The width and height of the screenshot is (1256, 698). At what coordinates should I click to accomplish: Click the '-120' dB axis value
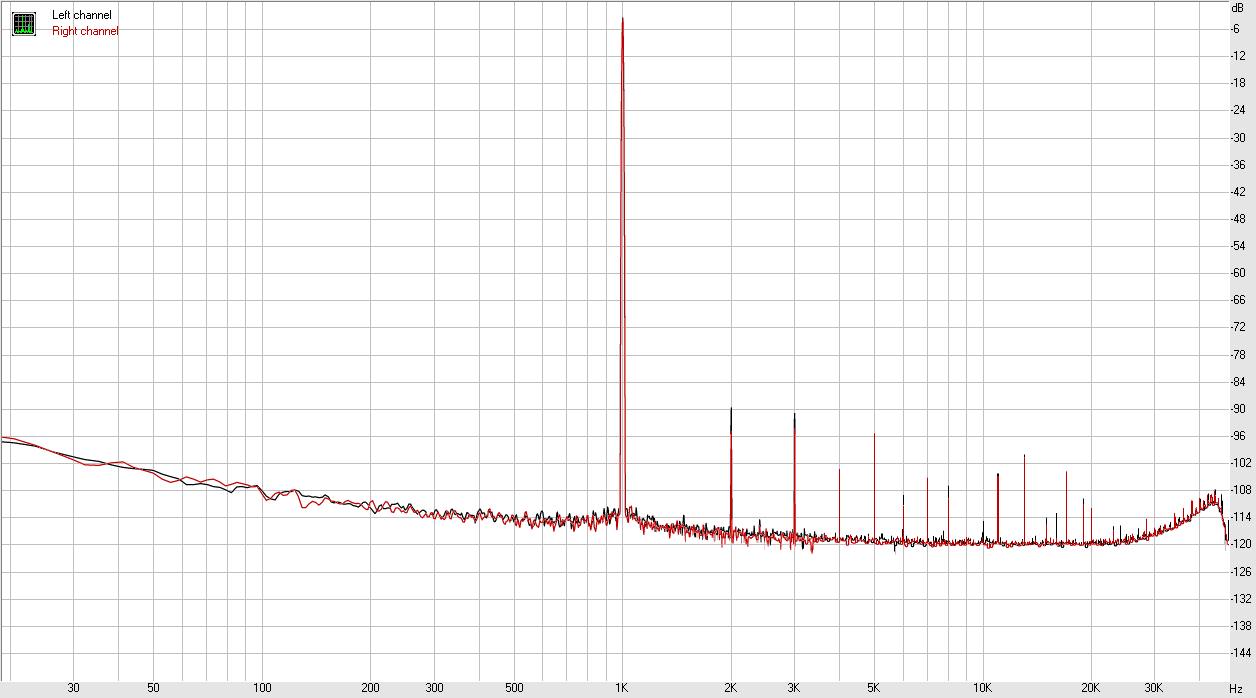click(1241, 543)
